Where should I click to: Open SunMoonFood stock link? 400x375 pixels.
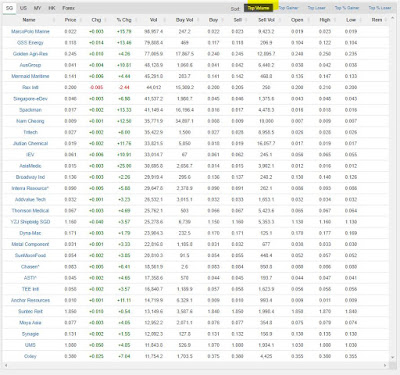click(x=30, y=255)
